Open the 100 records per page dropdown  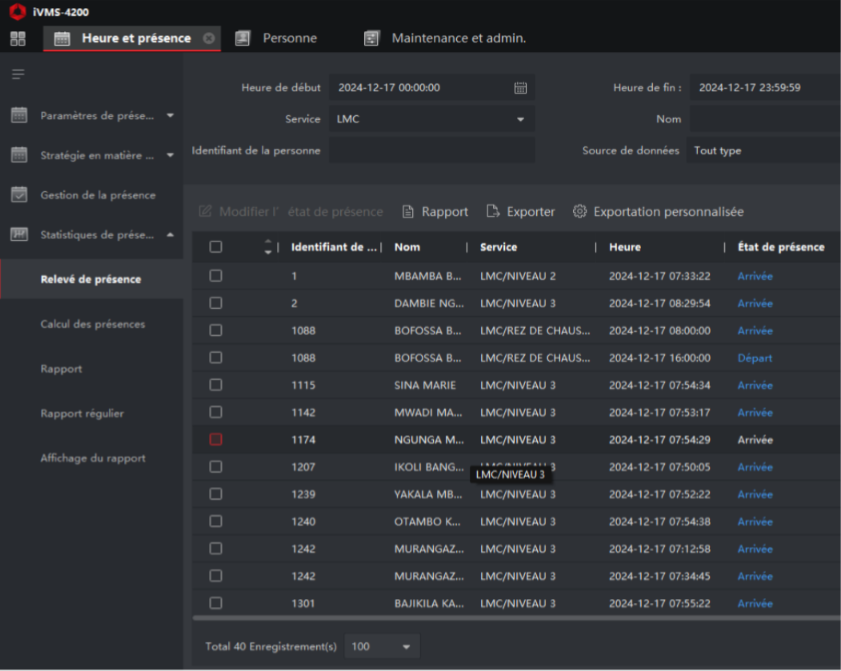coord(381,646)
